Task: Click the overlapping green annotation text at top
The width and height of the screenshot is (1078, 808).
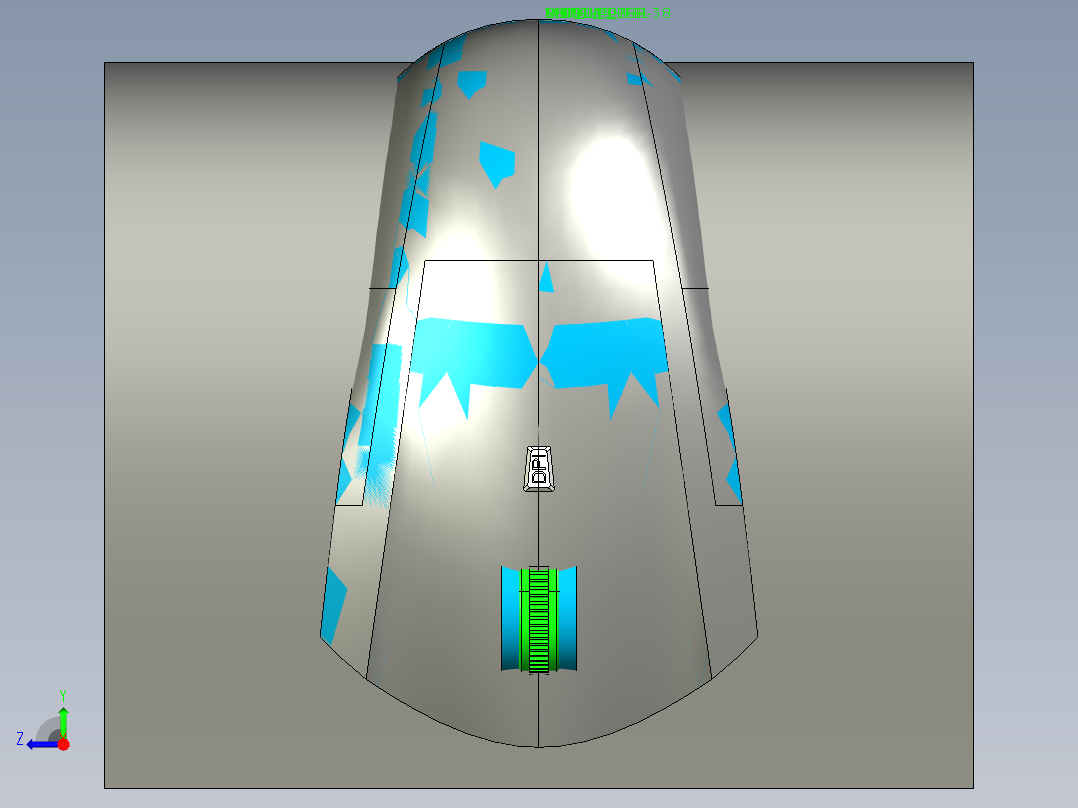Action: (x=608, y=13)
